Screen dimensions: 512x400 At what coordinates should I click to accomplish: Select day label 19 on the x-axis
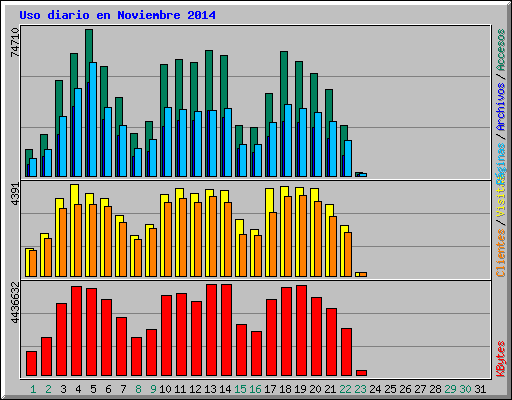click(x=300, y=389)
